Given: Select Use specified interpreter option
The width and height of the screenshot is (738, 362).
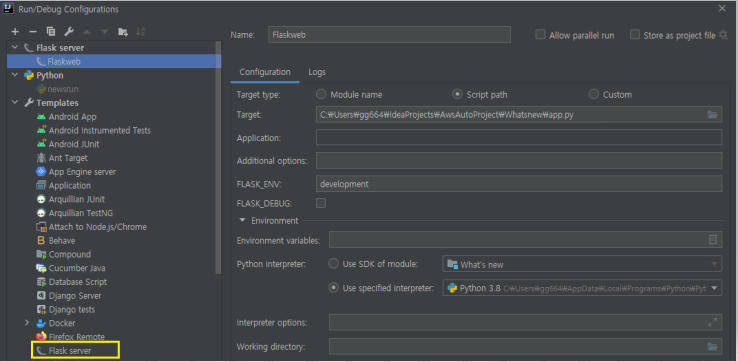Looking at the screenshot, I should [x=334, y=288].
